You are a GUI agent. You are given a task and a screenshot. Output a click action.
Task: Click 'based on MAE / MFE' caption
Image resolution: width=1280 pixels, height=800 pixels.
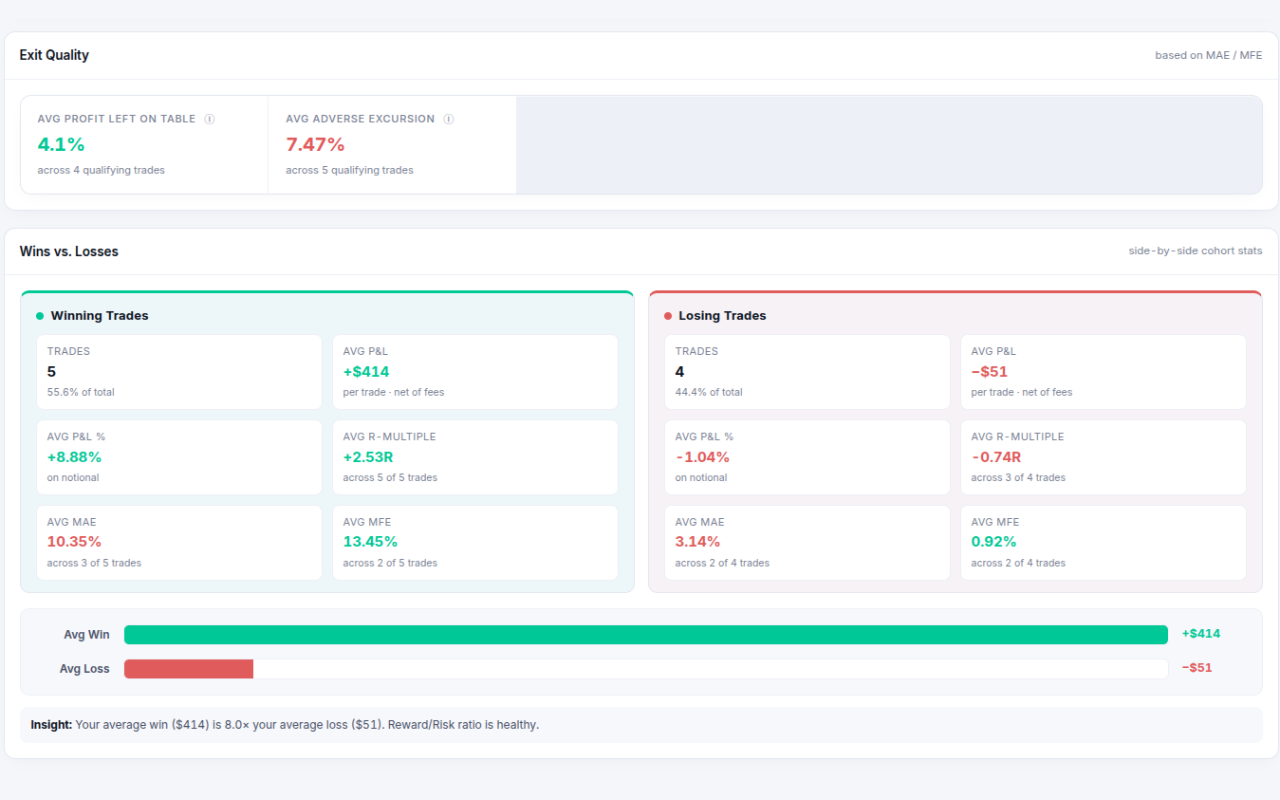[x=1208, y=56]
